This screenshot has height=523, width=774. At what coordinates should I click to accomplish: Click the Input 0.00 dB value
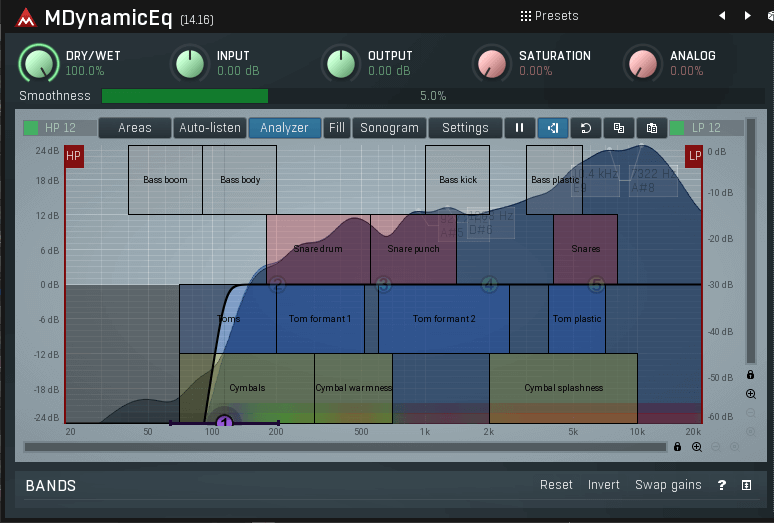(x=238, y=71)
